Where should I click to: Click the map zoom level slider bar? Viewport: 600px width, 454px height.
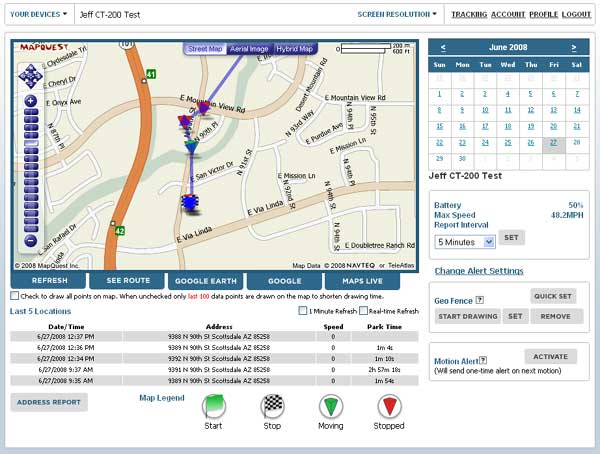[30, 170]
